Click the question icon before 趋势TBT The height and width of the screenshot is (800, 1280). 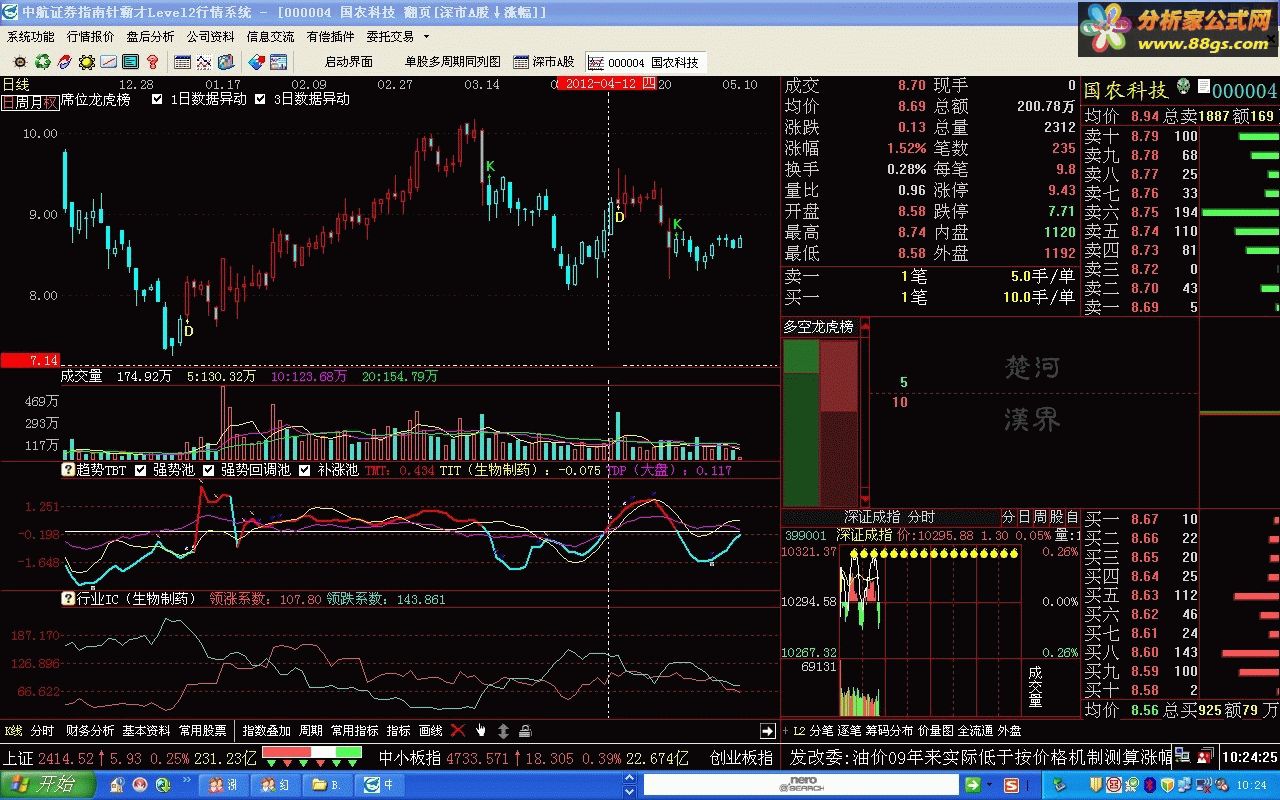[68, 469]
